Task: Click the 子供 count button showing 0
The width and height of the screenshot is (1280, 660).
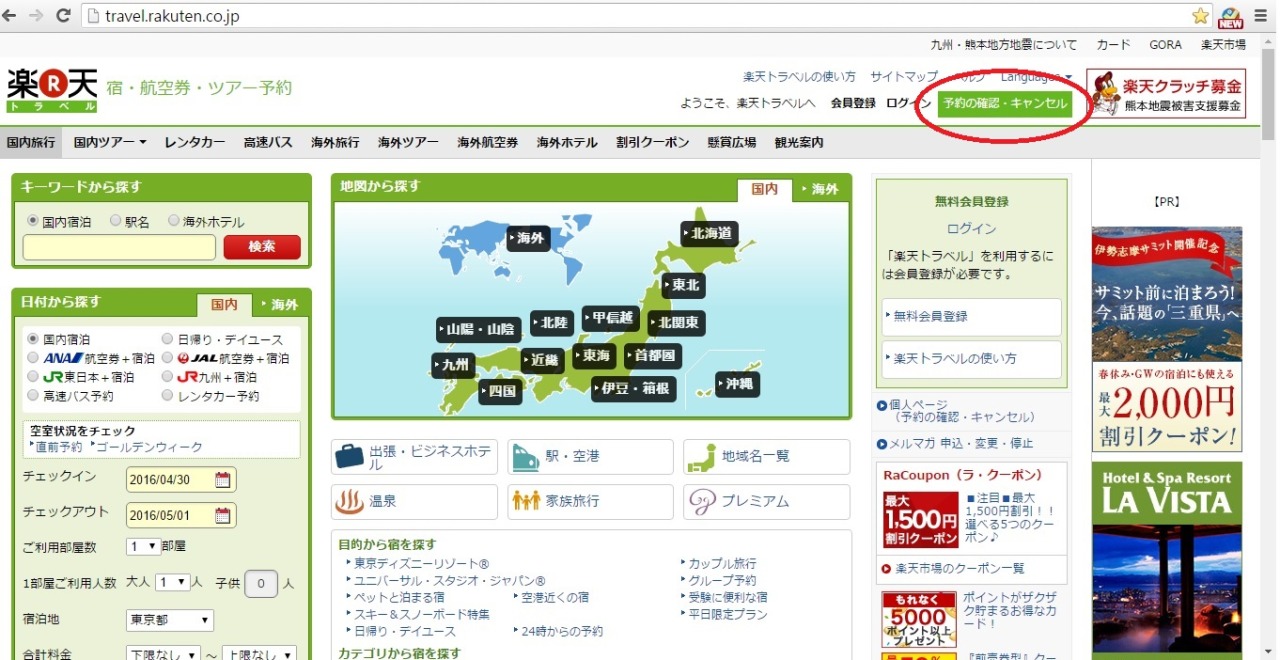Action: click(261, 583)
